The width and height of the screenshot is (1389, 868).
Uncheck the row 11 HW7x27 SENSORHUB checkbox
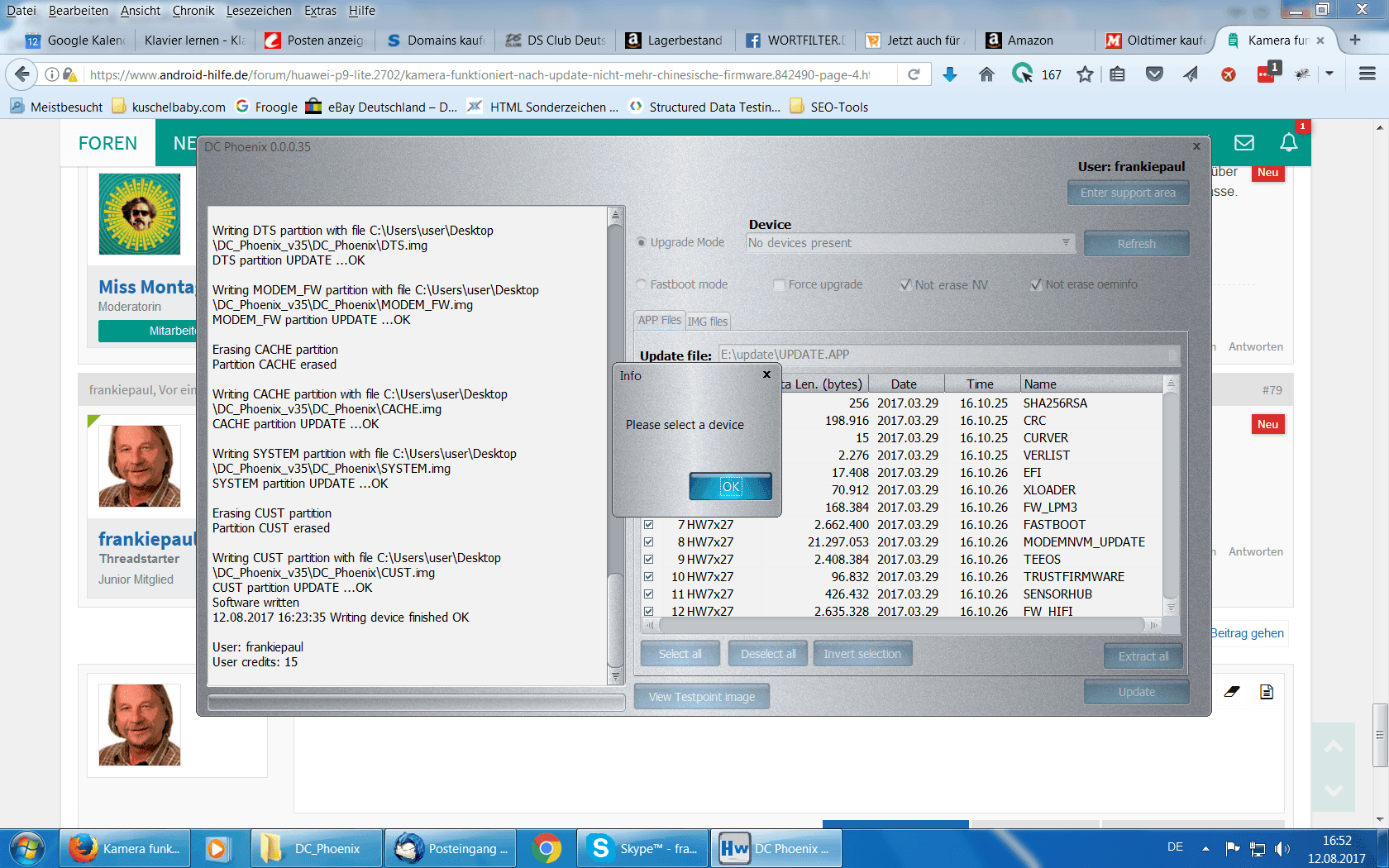click(649, 594)
